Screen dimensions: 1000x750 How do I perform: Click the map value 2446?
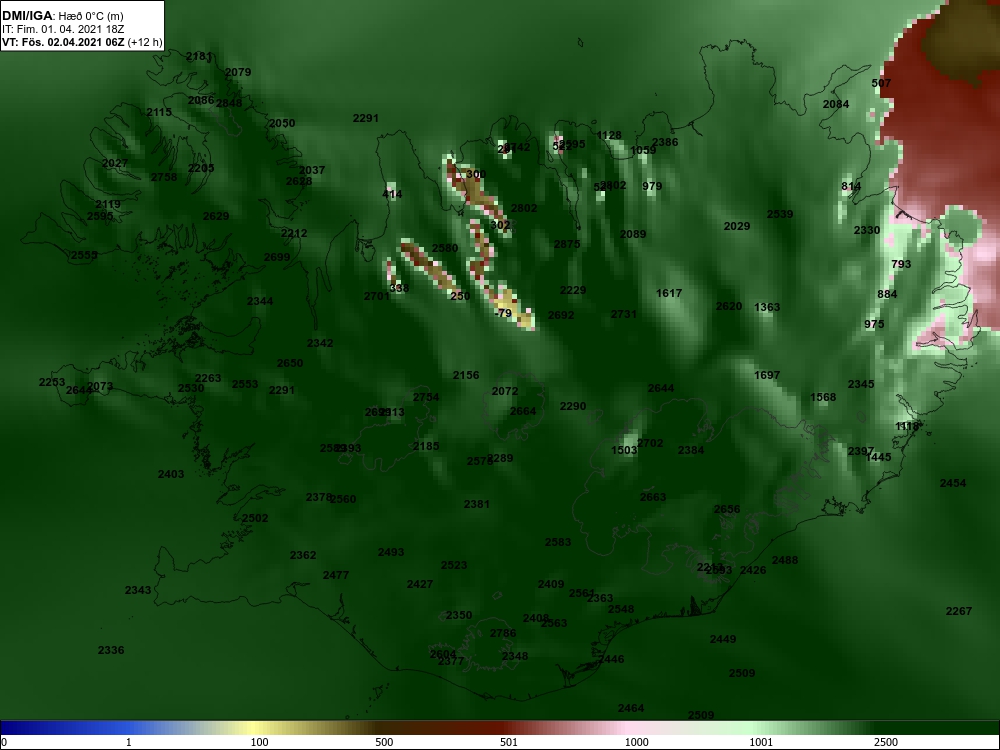[x=611, y=659]
